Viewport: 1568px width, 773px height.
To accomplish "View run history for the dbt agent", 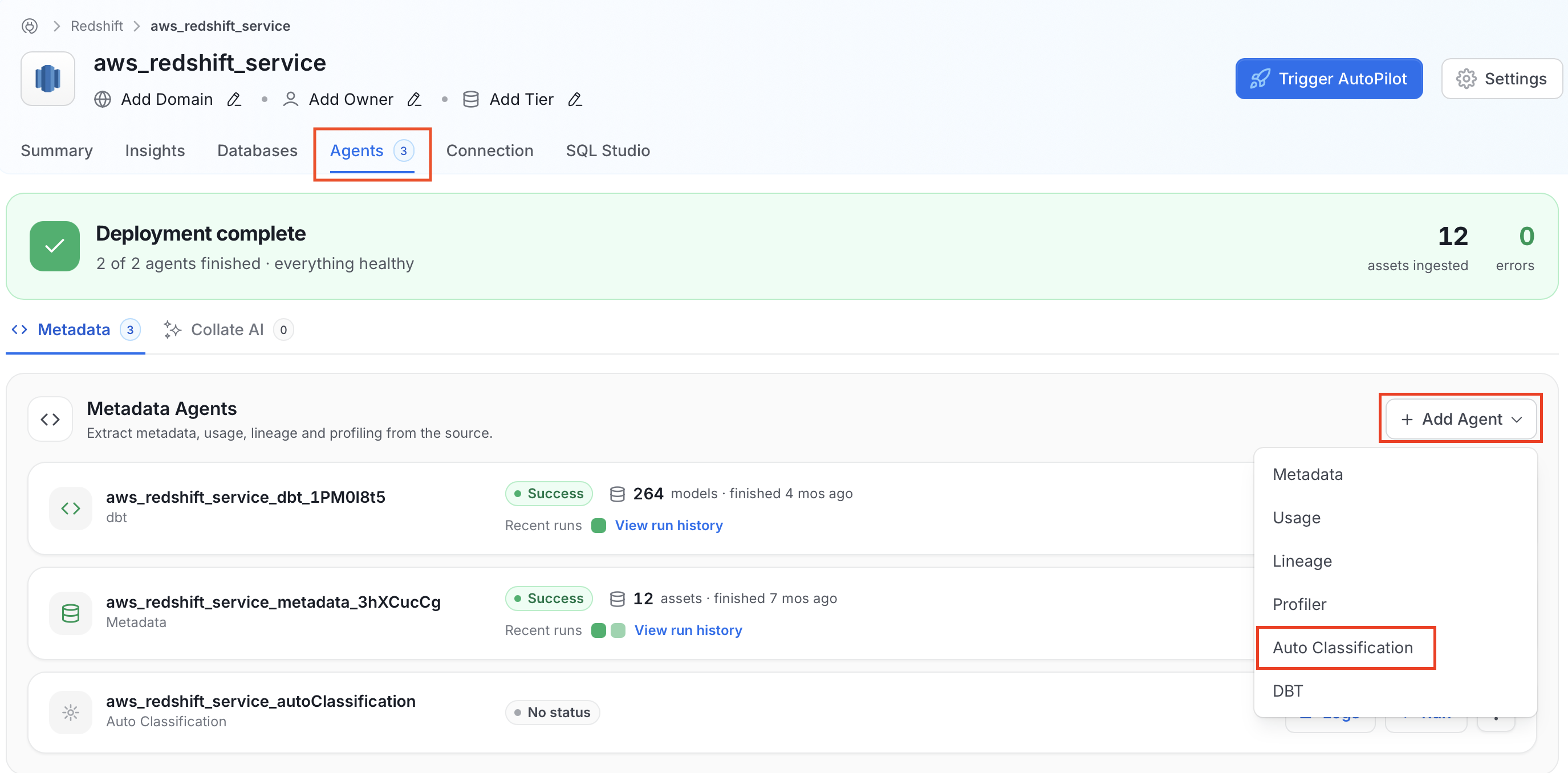I will pyautogui.click(x=668, y=525).
